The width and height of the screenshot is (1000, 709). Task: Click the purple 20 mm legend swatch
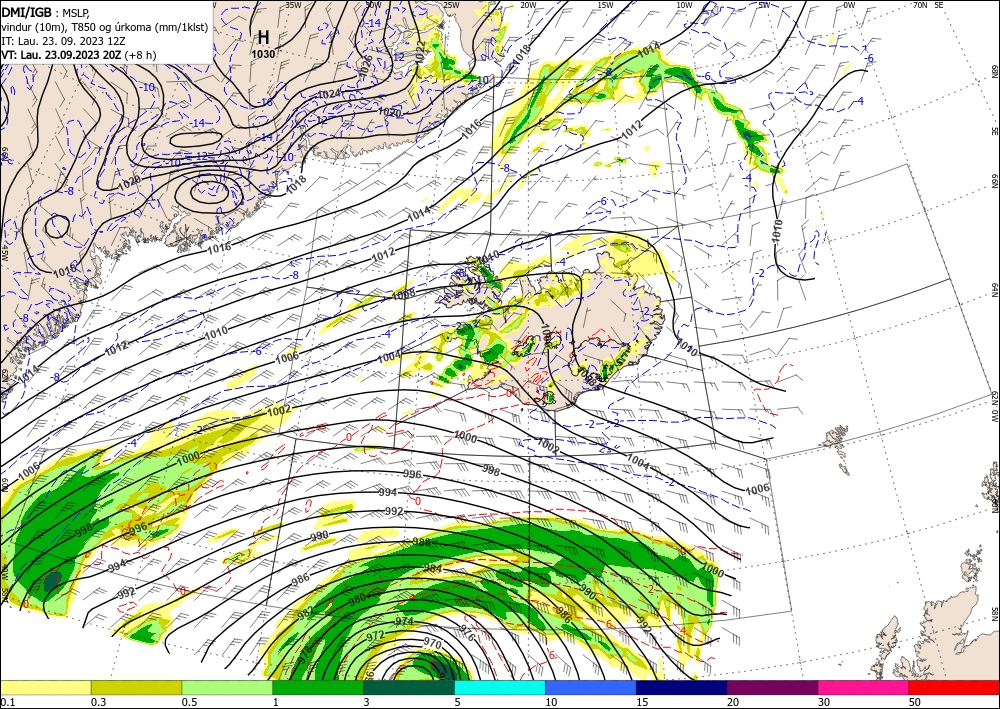coord(772,687)
